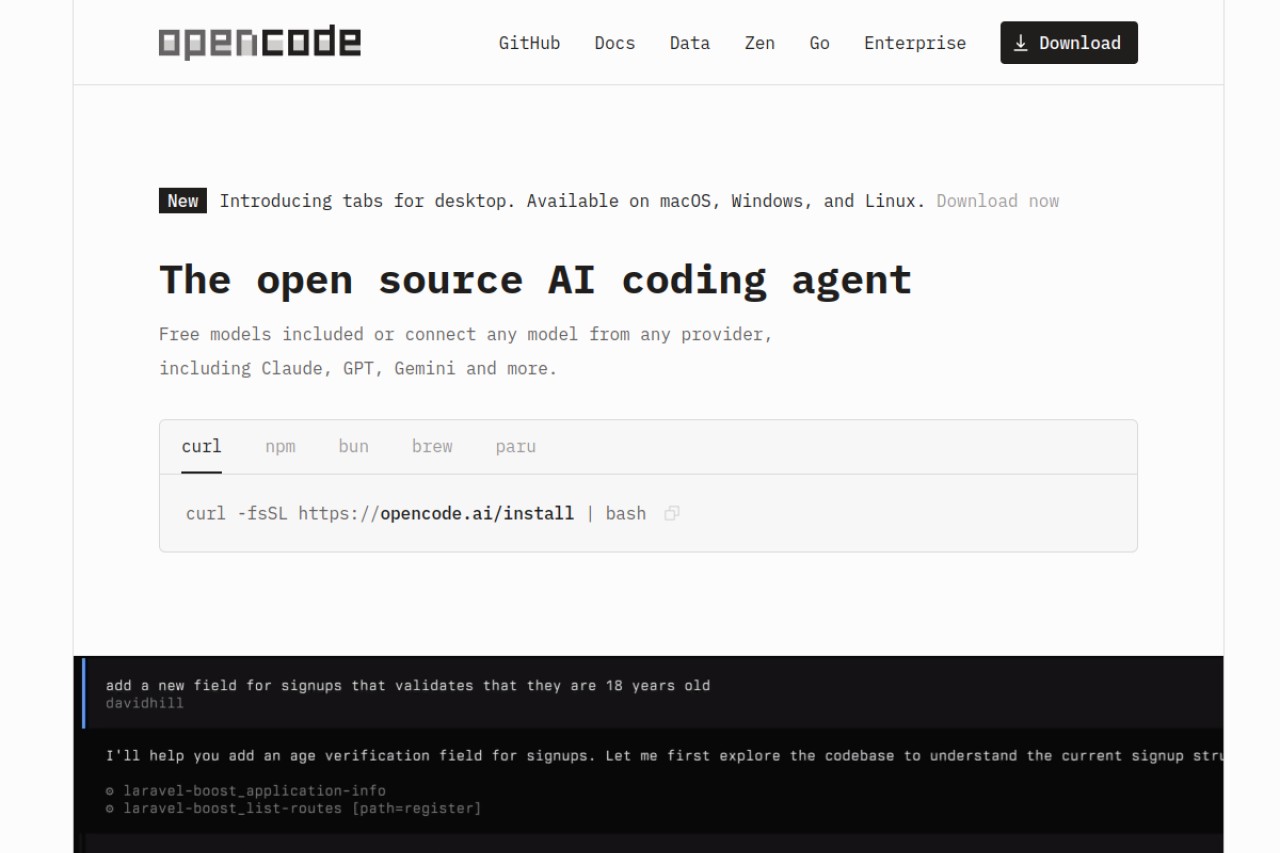Select the curl install tab
The height and width of the screenshot is (853, 1280).
(x=201, y=446)
